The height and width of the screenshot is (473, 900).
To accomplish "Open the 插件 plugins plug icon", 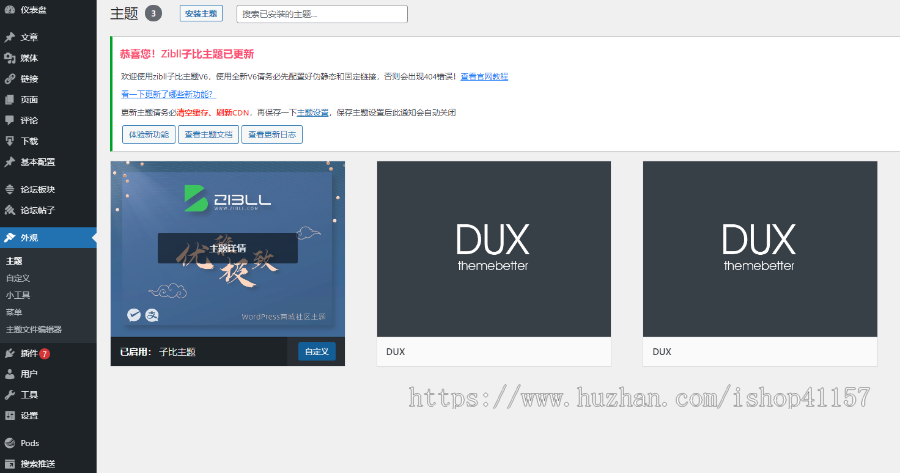I will (10, 353).
